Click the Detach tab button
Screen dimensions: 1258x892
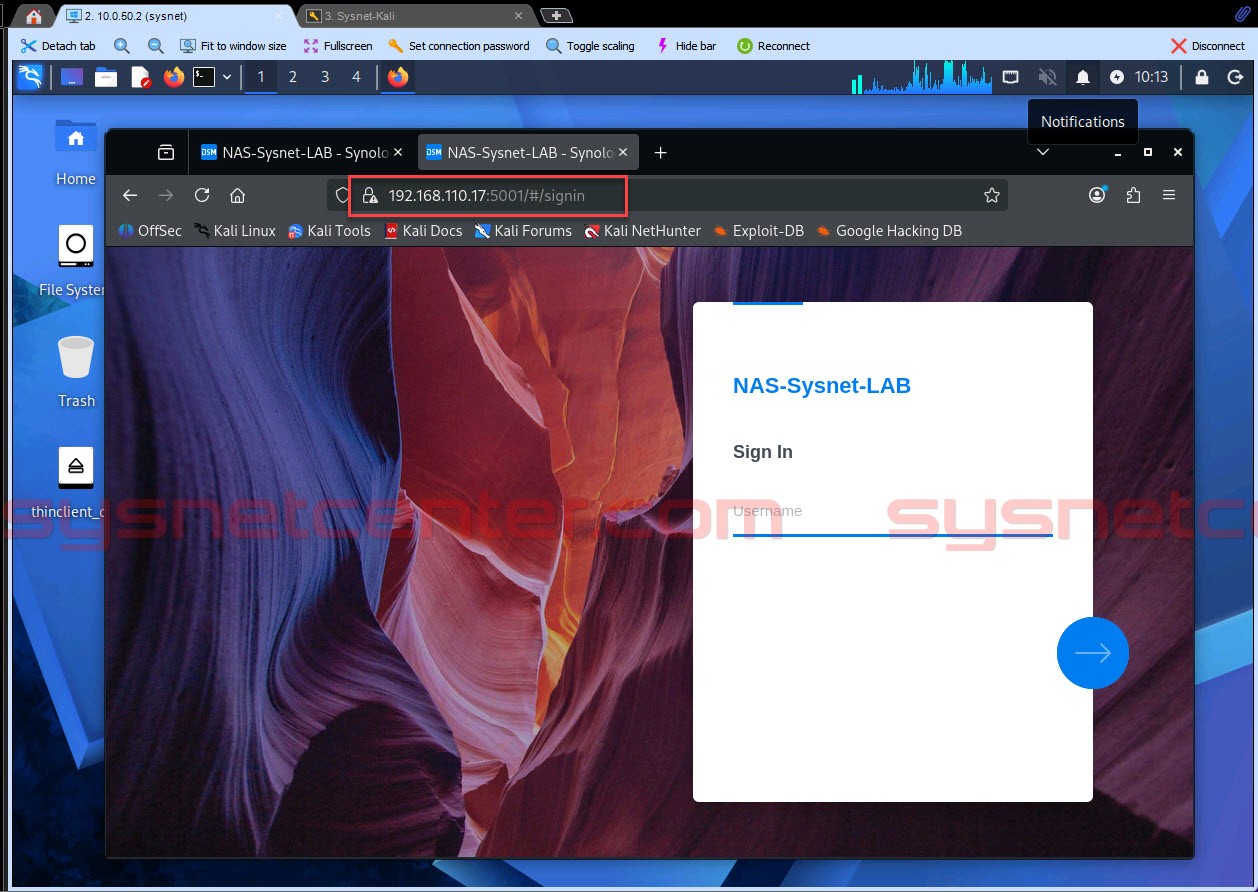tap(58, 46)
